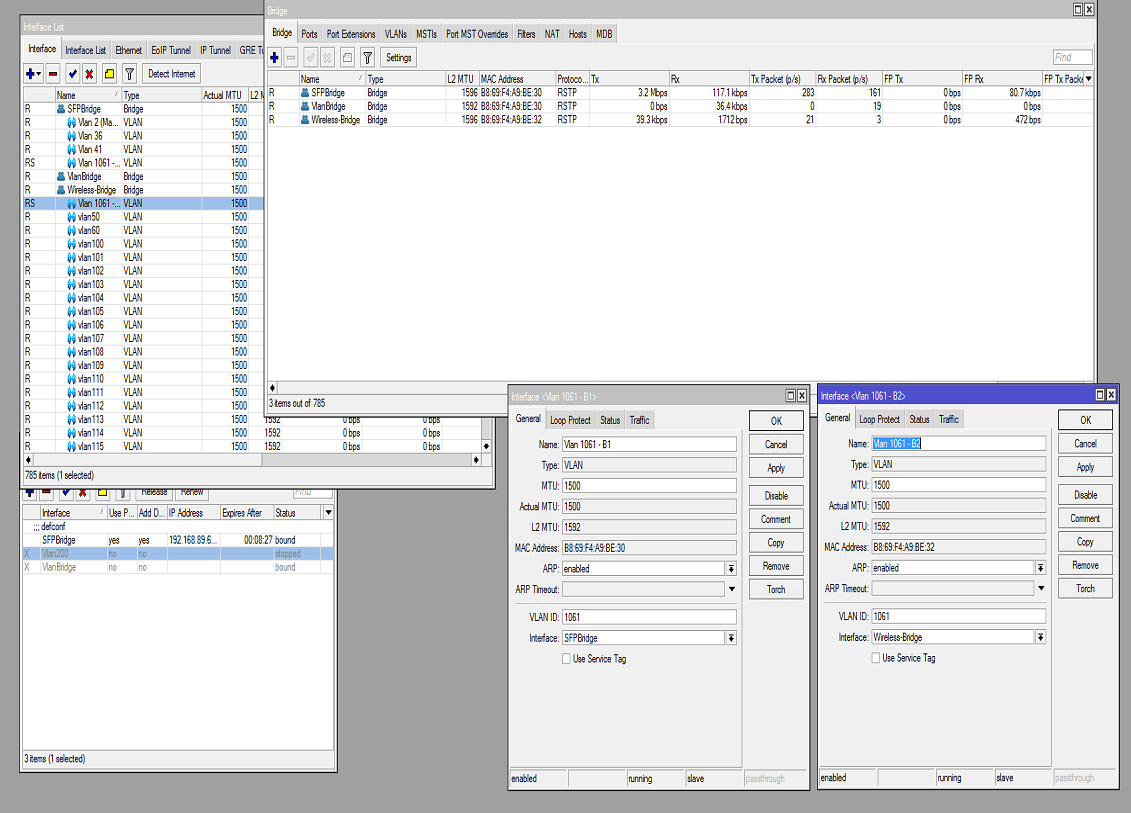Click the blue plus Add icon in Bridge window
Image resolution: width=1131 pixels, height=813 pixels.
pos(274,58)
